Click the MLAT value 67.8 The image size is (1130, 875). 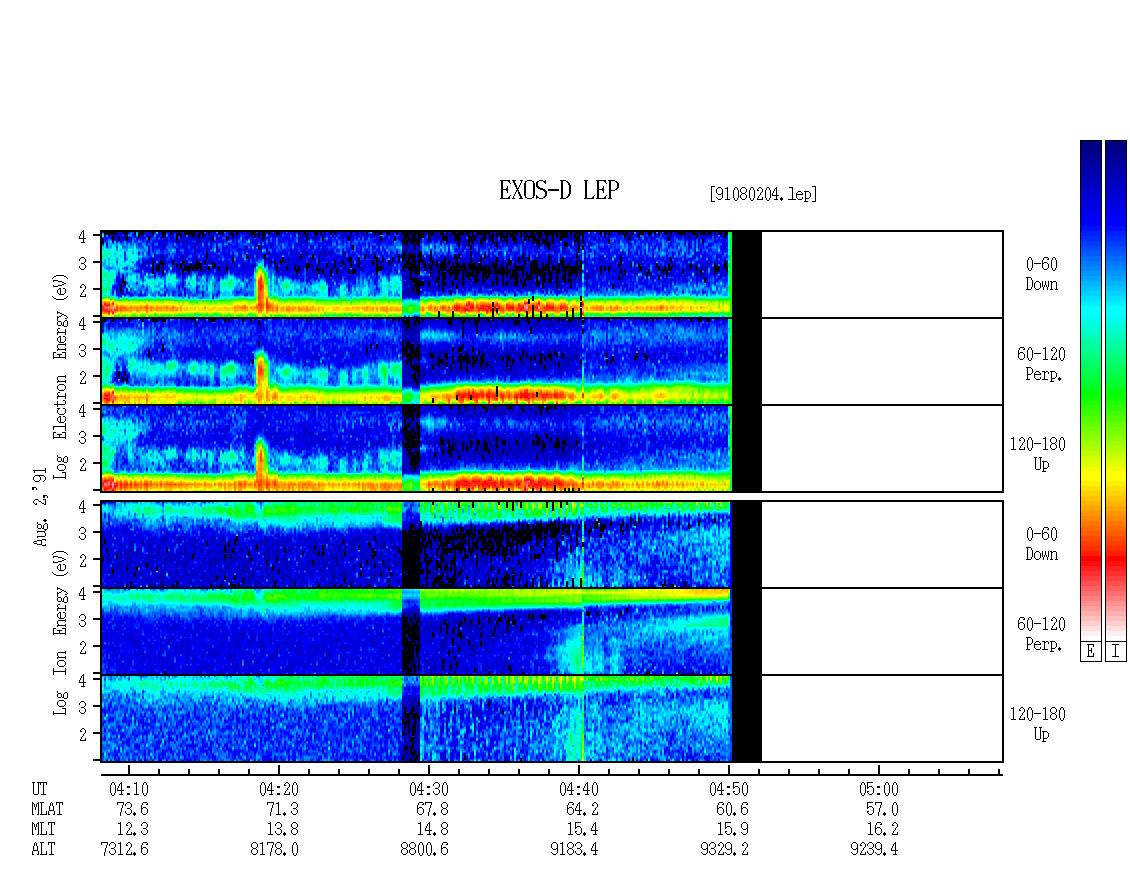[x=432, y=809]
